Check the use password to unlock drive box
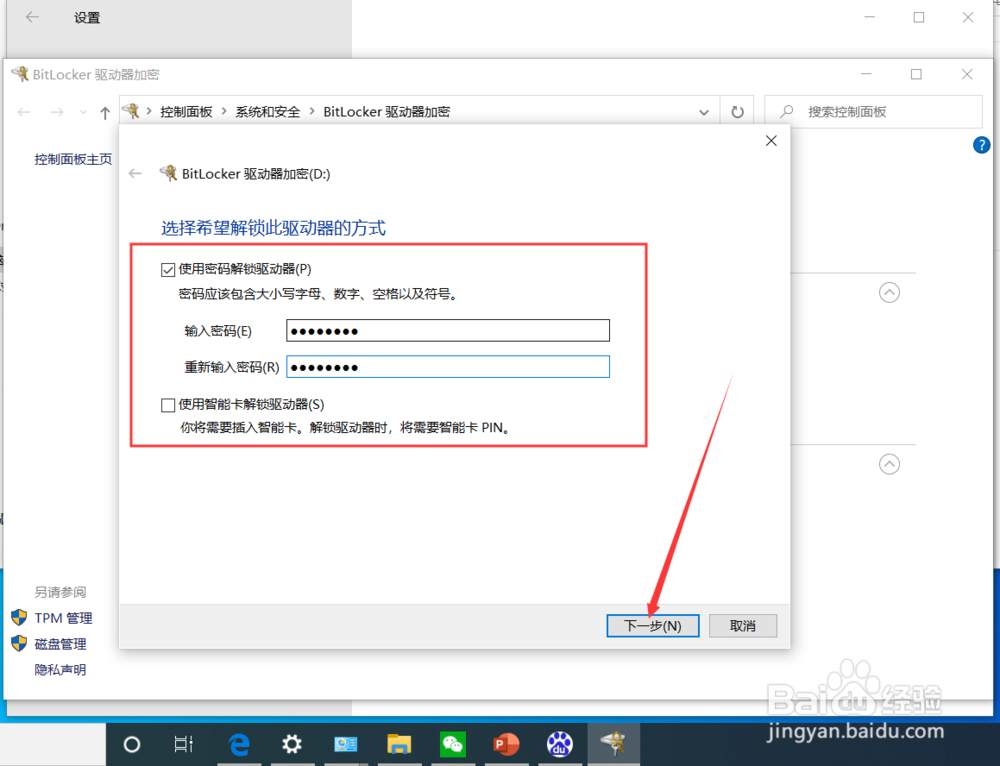1000x766 pixels. [x=168, y=270]
